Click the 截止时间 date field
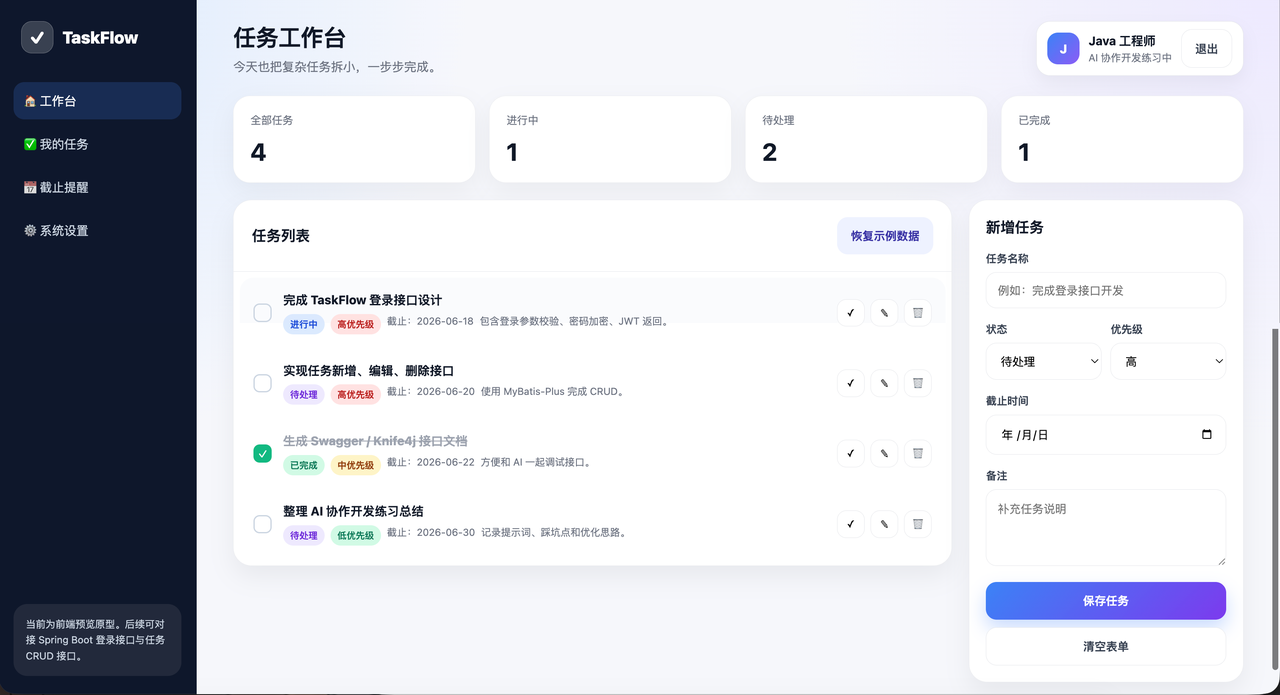1280x695 pixels. pos(1106,435)
